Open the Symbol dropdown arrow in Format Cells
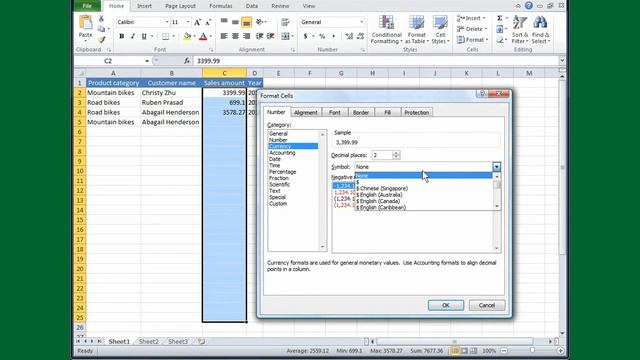 pyautogui.click(x=496, y=167)
